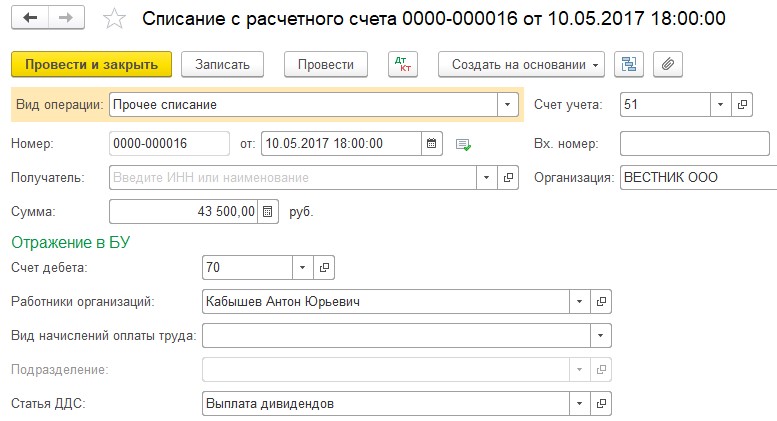Screen dimensions: 777x421
Task: Click the document posted status icon
Action: pos(462,144)
